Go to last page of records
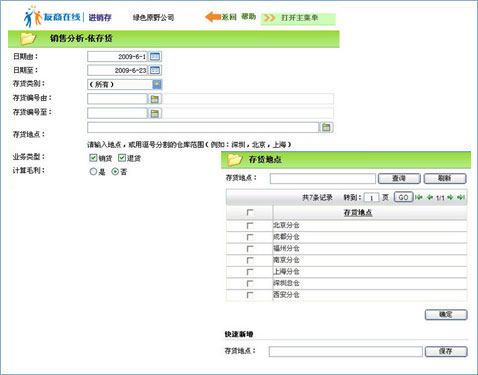478x375 pixels. [461, 197]
